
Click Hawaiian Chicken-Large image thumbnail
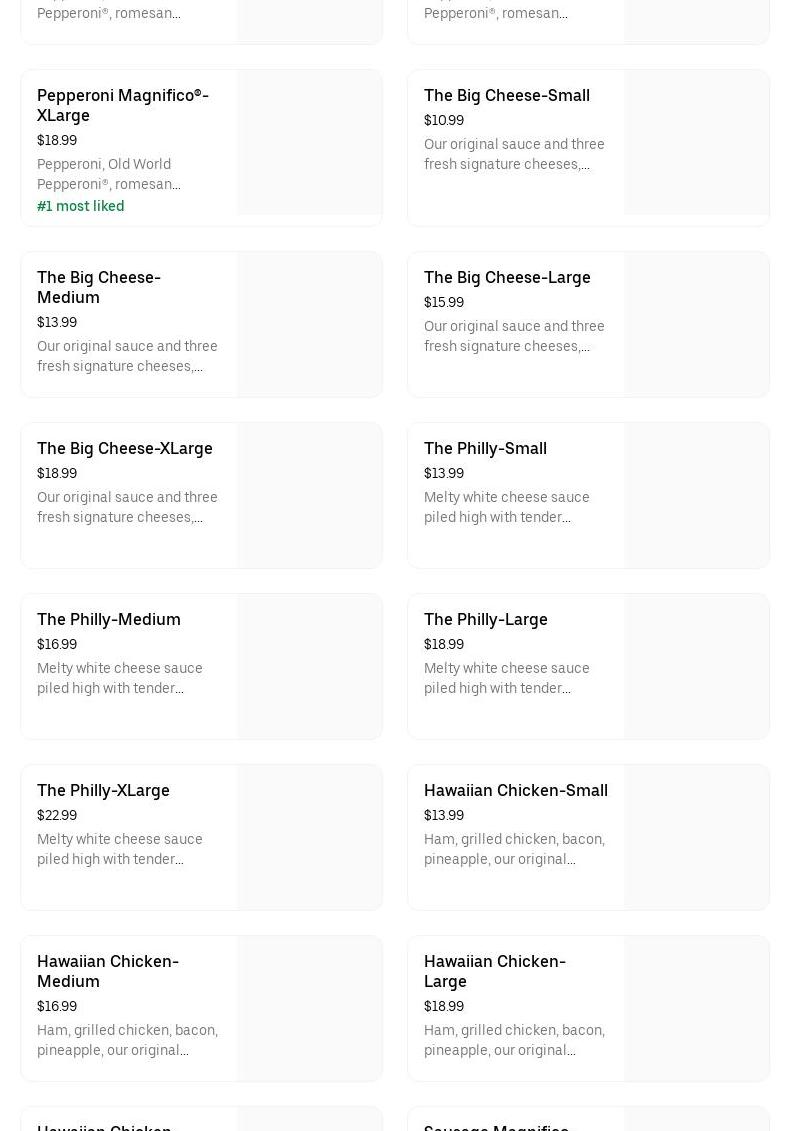pyautogui.click(x=696, y=1008)
